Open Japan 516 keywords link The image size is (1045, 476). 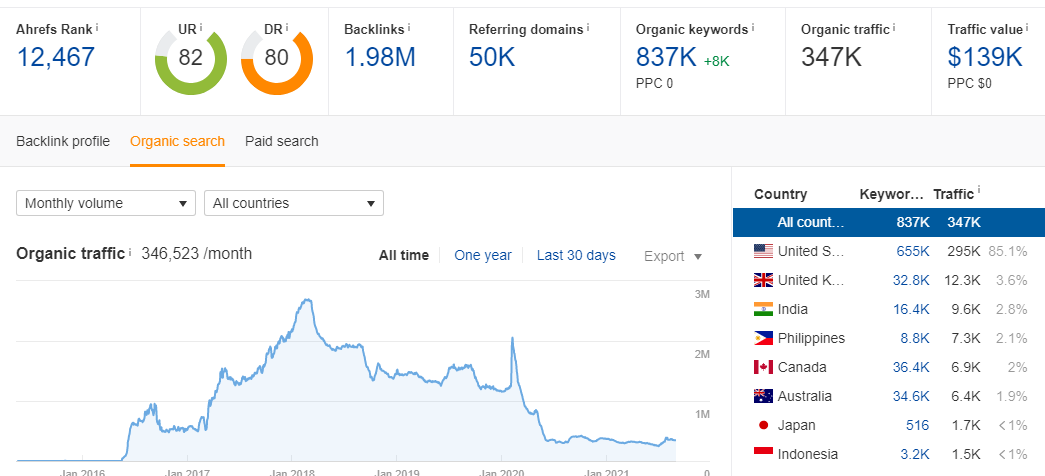pyautogui.click(x=918, y=425)
